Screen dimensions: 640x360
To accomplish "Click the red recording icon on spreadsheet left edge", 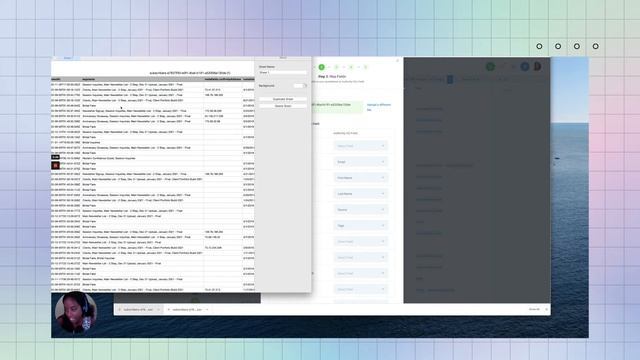I will 56,165.
